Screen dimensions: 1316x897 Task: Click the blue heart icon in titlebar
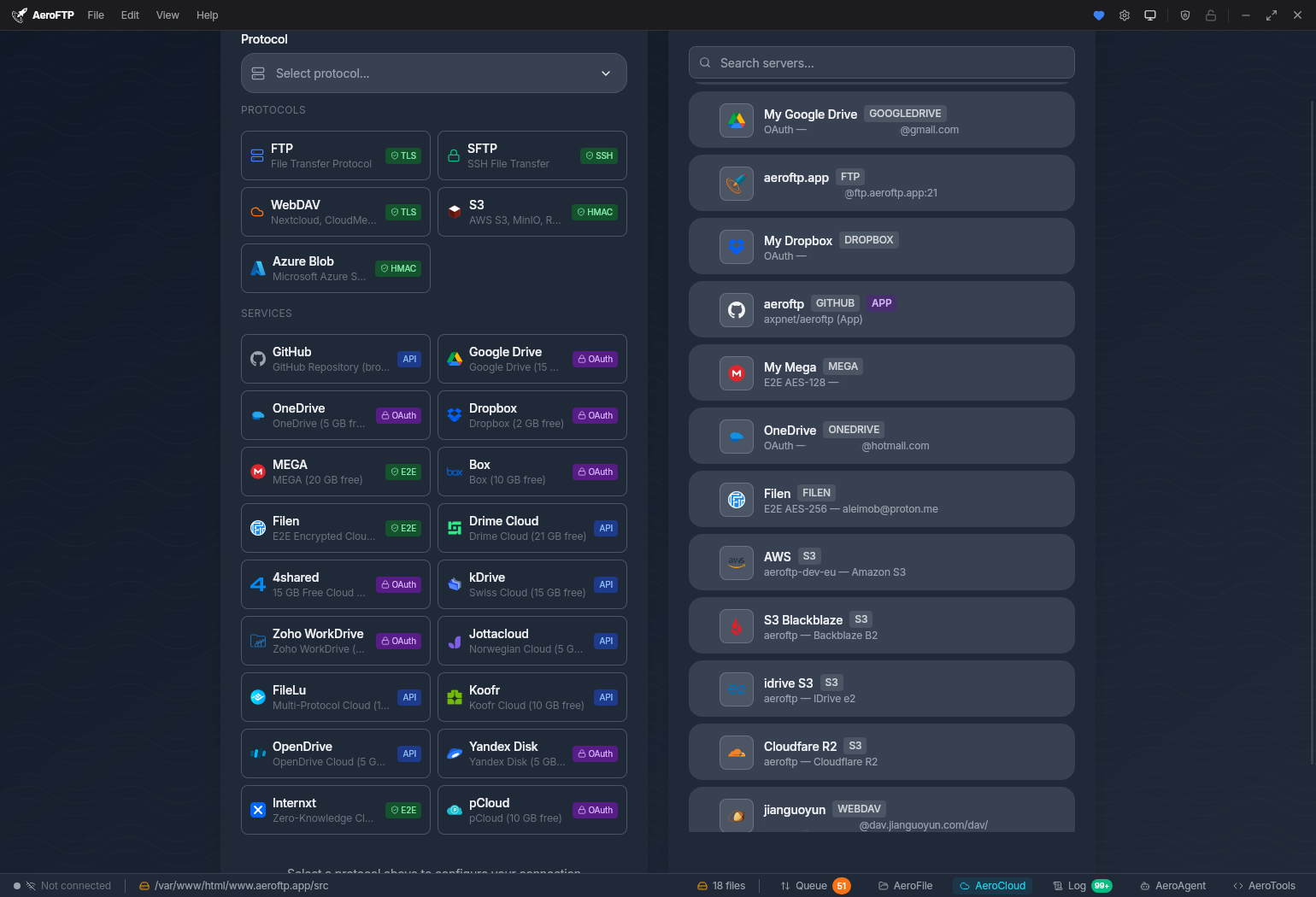click(x=1098, y=15)
